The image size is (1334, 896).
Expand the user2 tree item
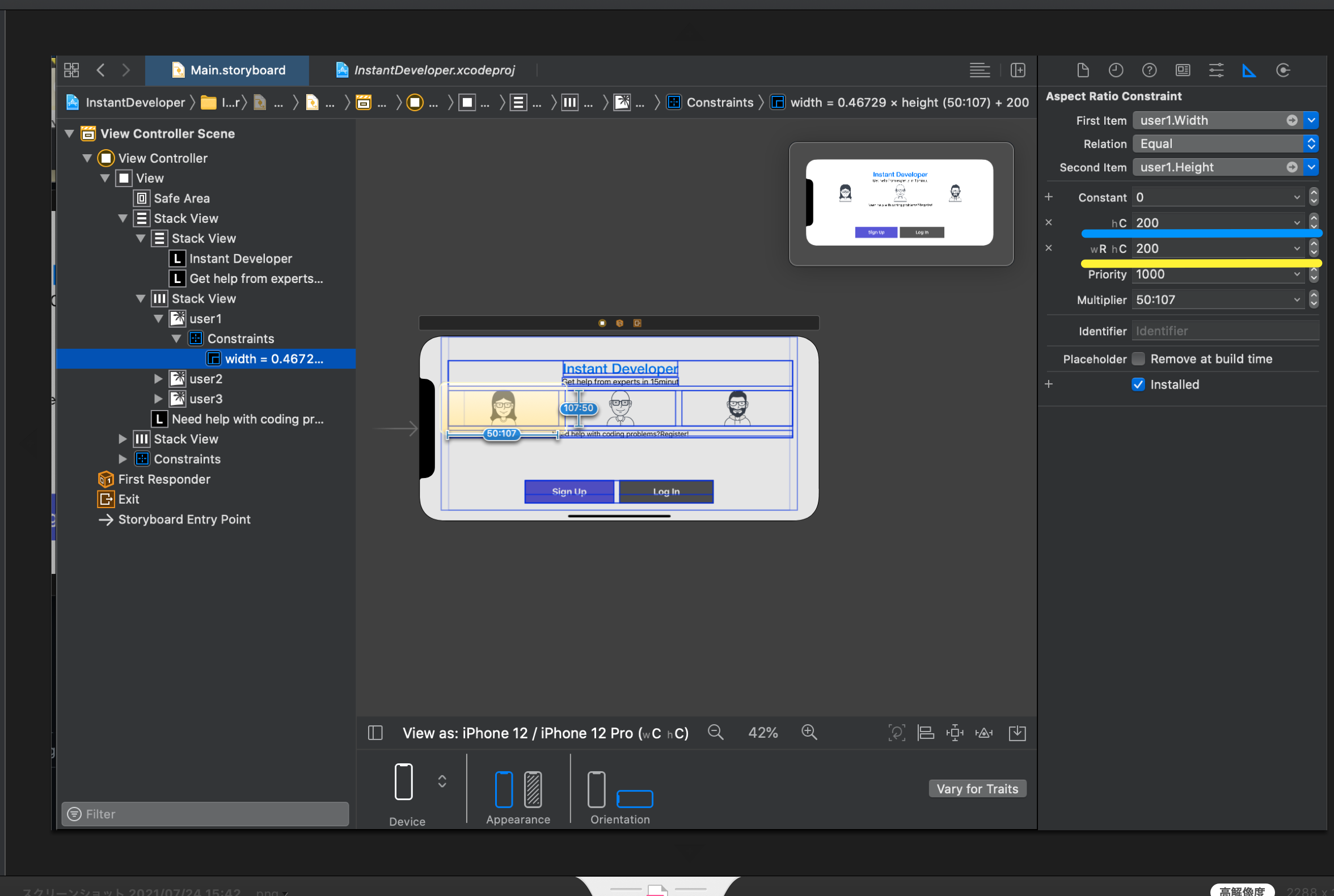[158, 378]
